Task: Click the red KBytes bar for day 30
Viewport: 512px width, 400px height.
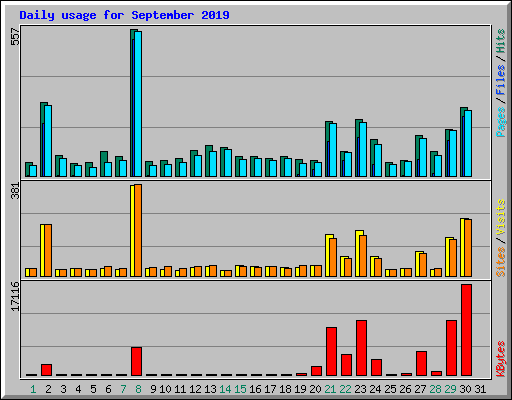Action: 466,330
